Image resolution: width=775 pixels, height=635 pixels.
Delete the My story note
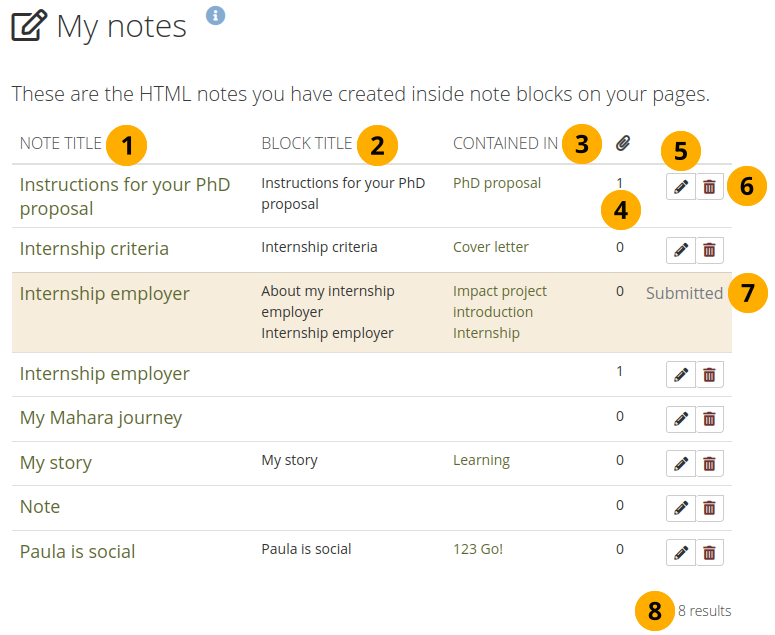click(709, 464)
